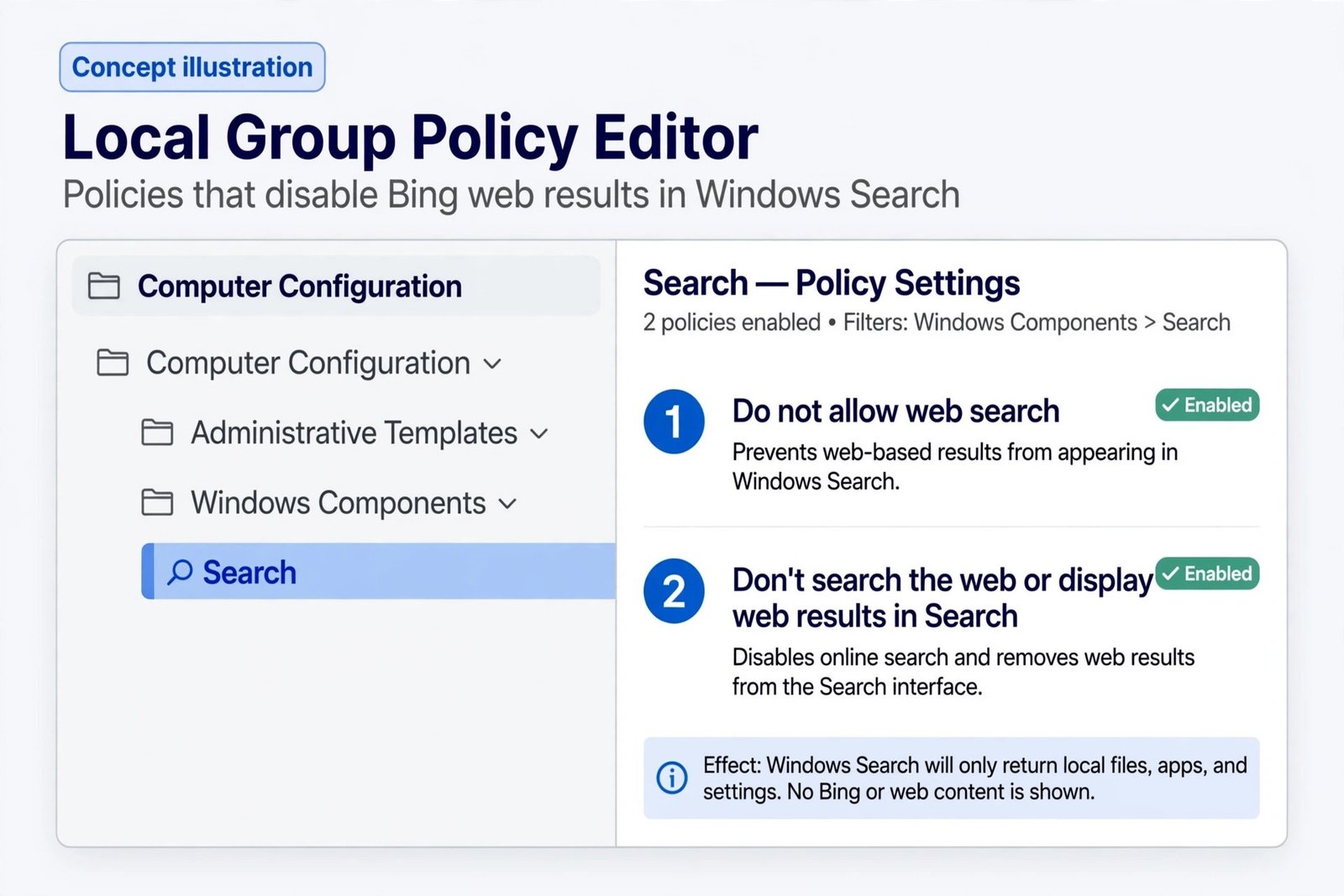Click the 'Disables online search' description text
1344x896 pixels.
coord(963,672)
